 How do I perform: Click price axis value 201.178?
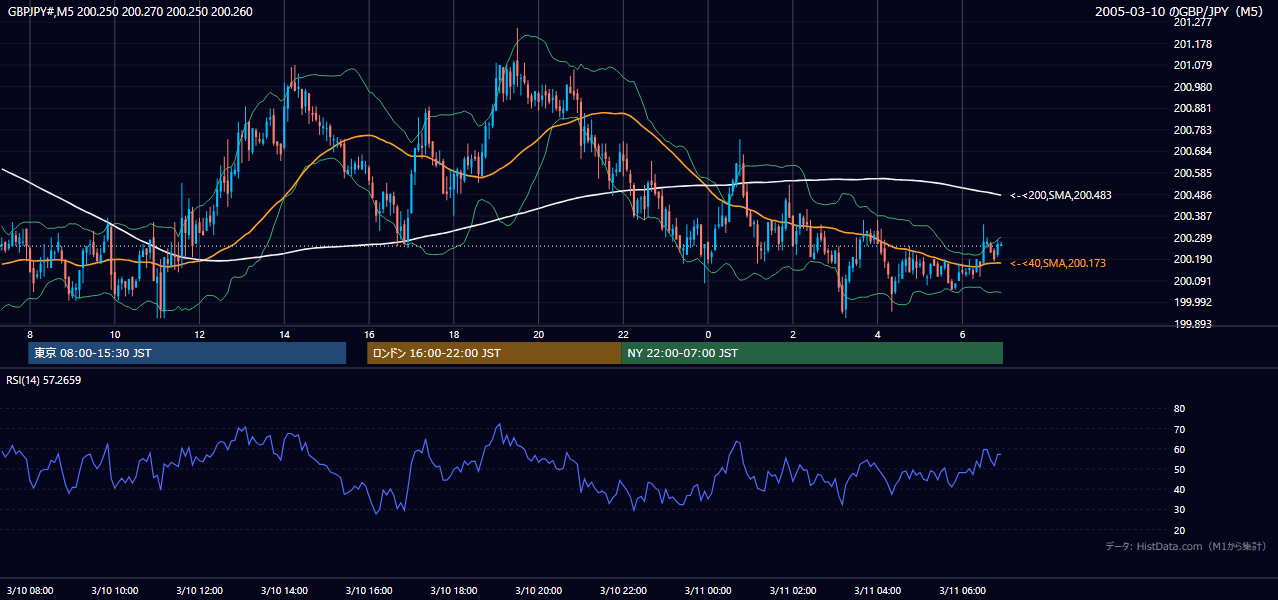point(1193,44)
